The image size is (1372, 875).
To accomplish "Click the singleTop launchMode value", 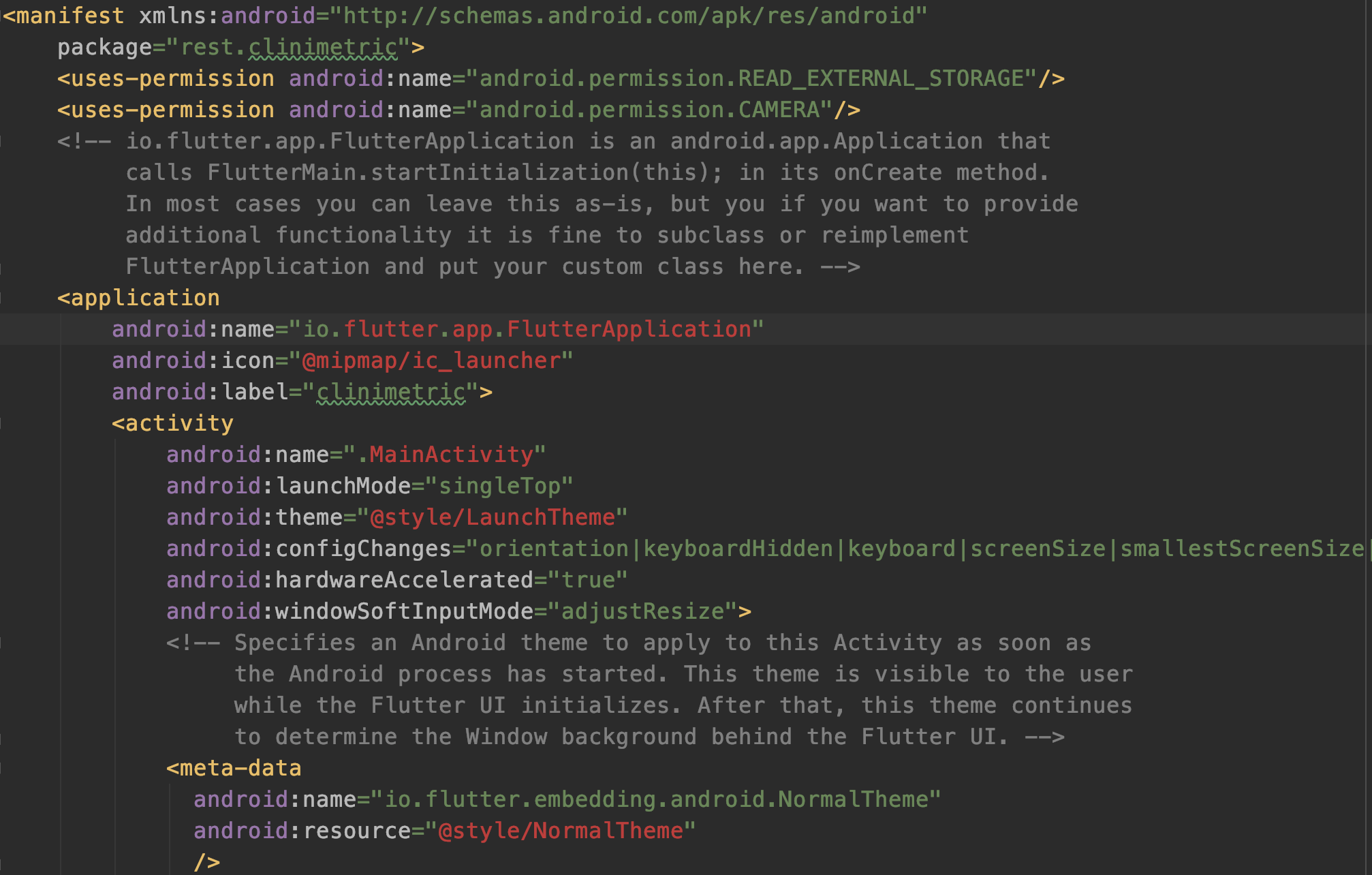I will point(499,487).
